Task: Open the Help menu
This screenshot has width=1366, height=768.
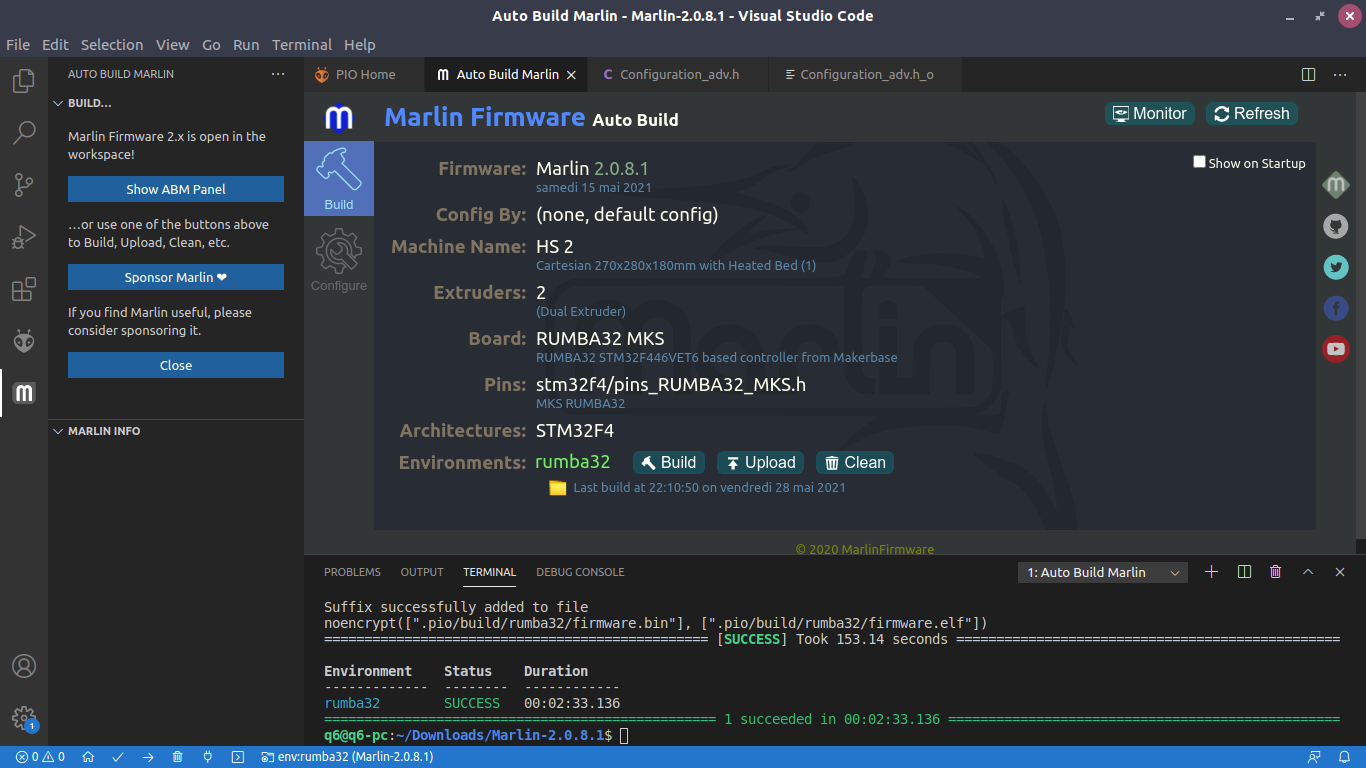Action: [x=360, y=45]
